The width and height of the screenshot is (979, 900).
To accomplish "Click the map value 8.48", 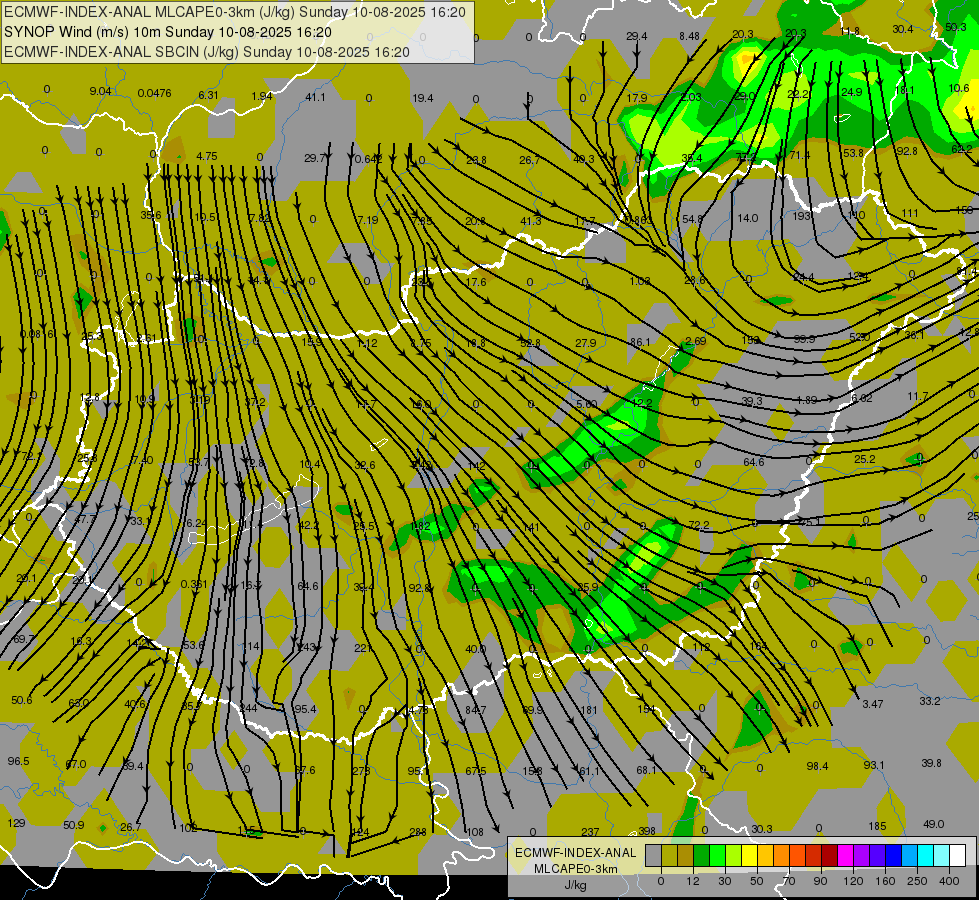I will pyautogui.click(x=689, y=36).
